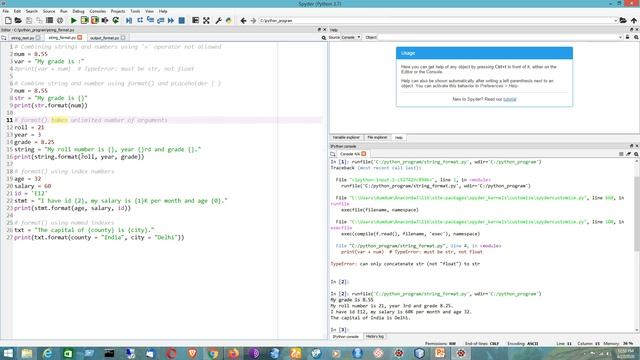The image size is (640, 360).
Task: Go forward to next cursor position
Action: pos(253,20)
